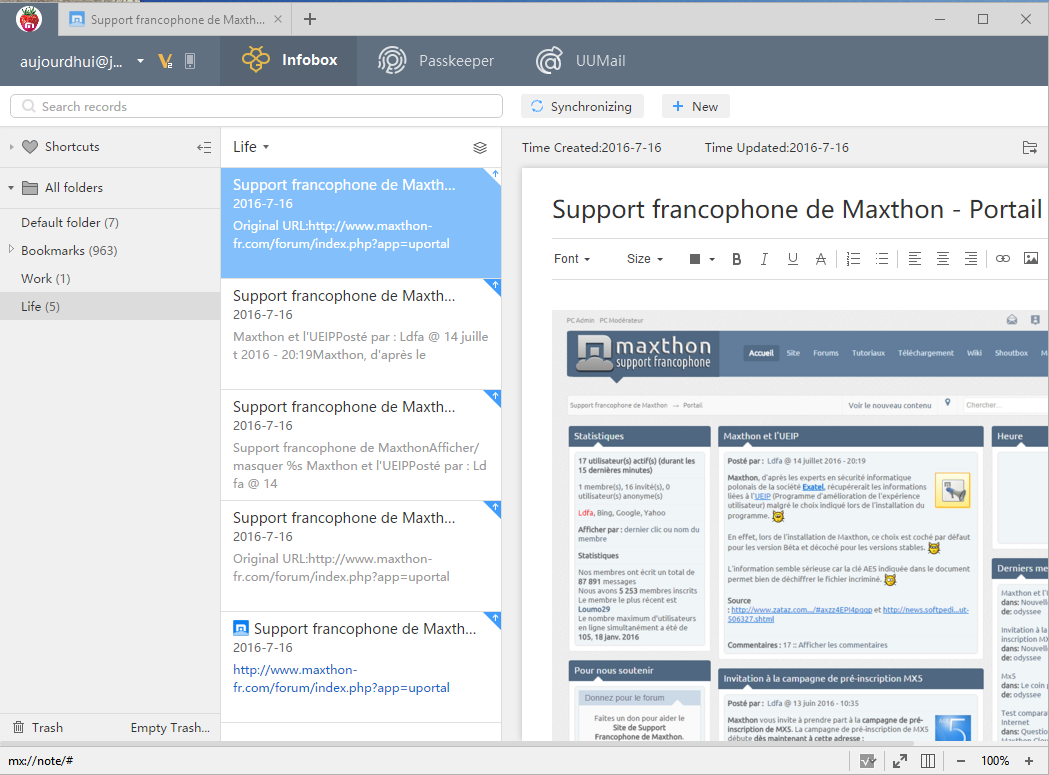Image resolution: width=1049 pixels, height=775 pixels.
Task: Open a new browser tab with plus
Action: (310, 19)
